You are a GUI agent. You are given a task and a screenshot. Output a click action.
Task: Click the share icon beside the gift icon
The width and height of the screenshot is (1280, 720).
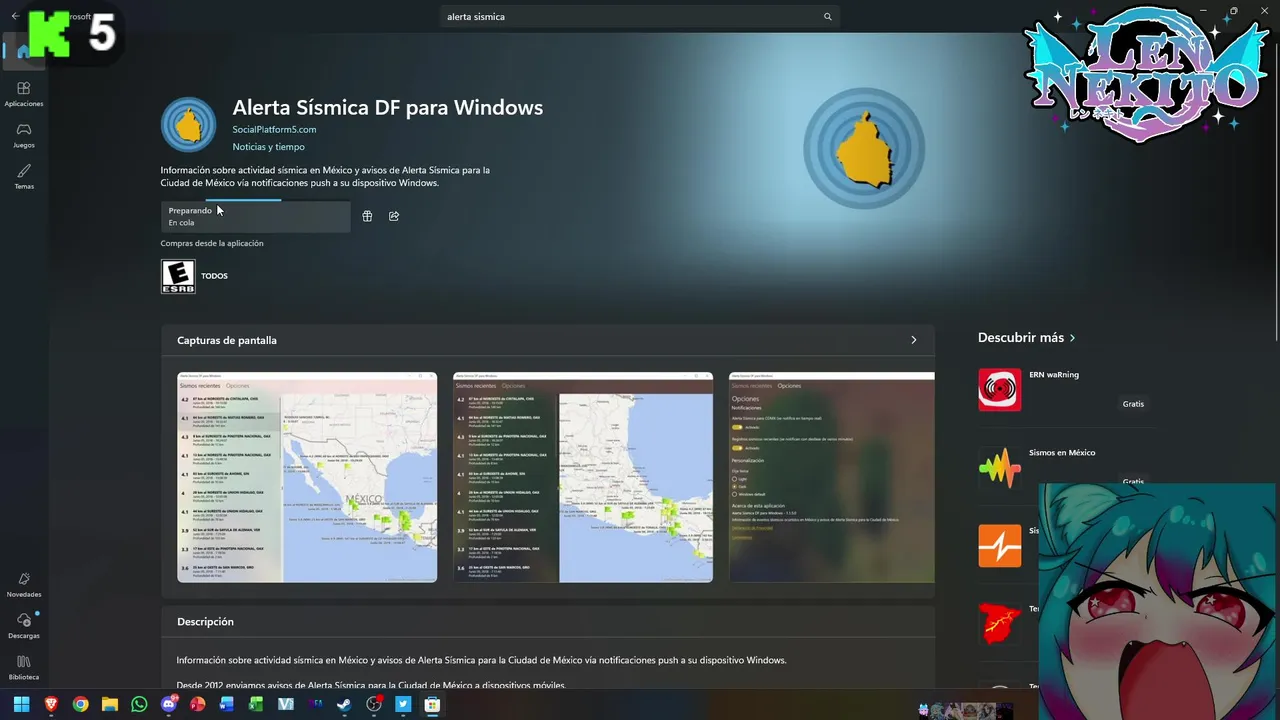[x=394, y=216]
